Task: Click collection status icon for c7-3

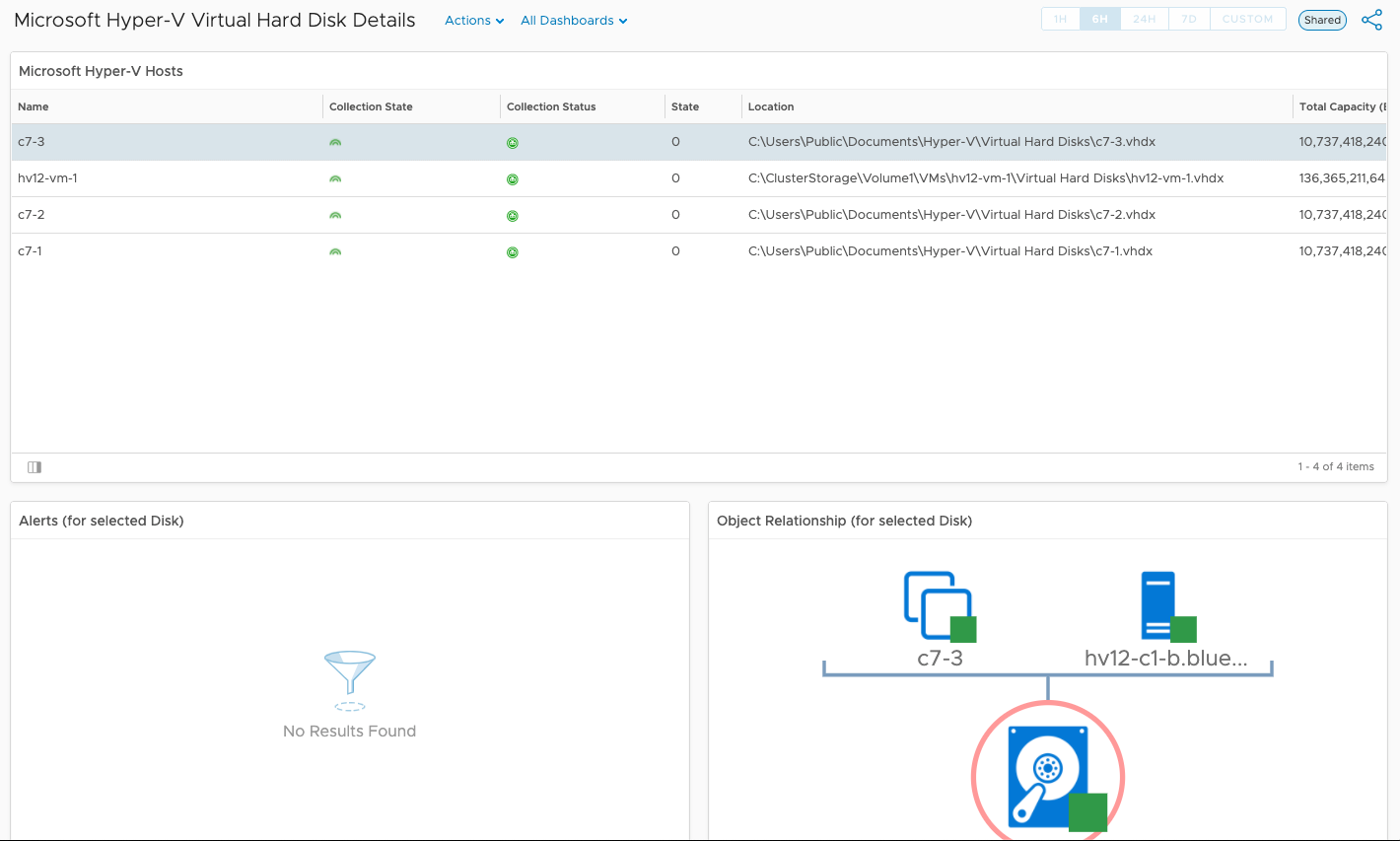Action: [x=513, y=143]
